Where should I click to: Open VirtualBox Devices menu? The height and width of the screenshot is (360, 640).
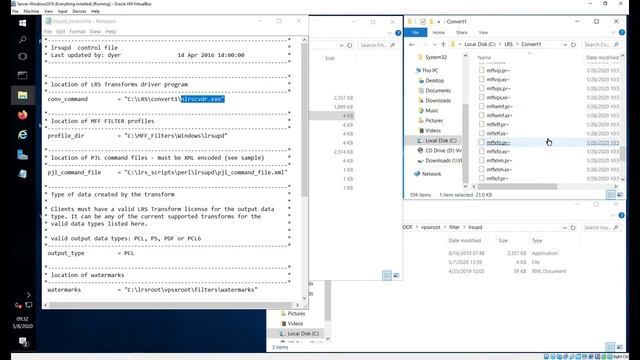79,11
